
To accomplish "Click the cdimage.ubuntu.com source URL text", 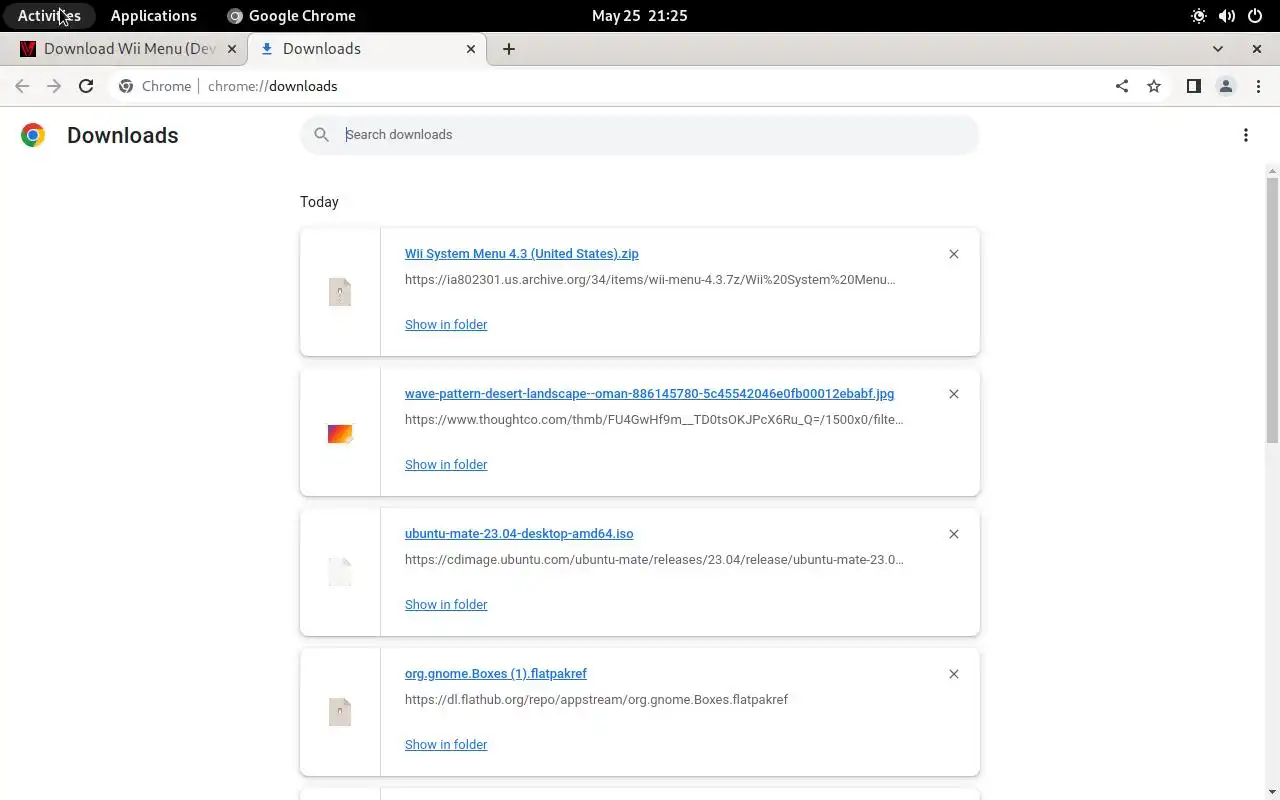I will pos(654,560).
